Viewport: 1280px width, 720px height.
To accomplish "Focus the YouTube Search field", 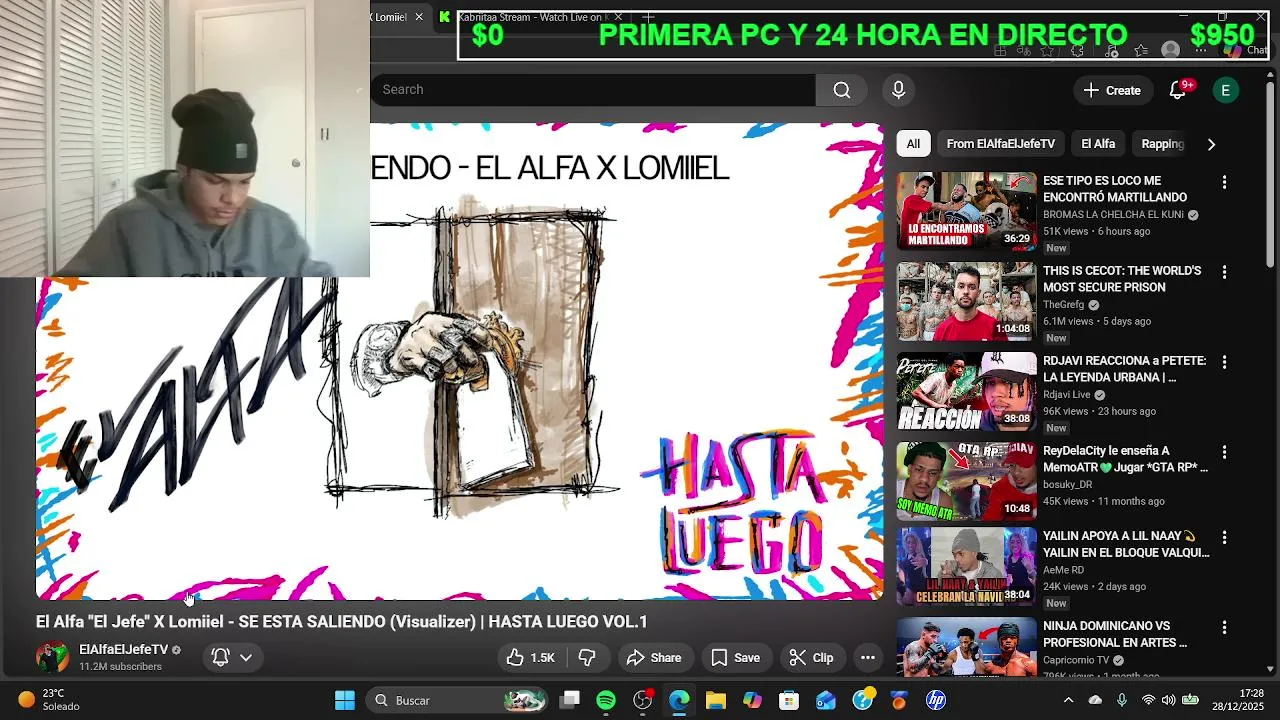I will [593, 90].
